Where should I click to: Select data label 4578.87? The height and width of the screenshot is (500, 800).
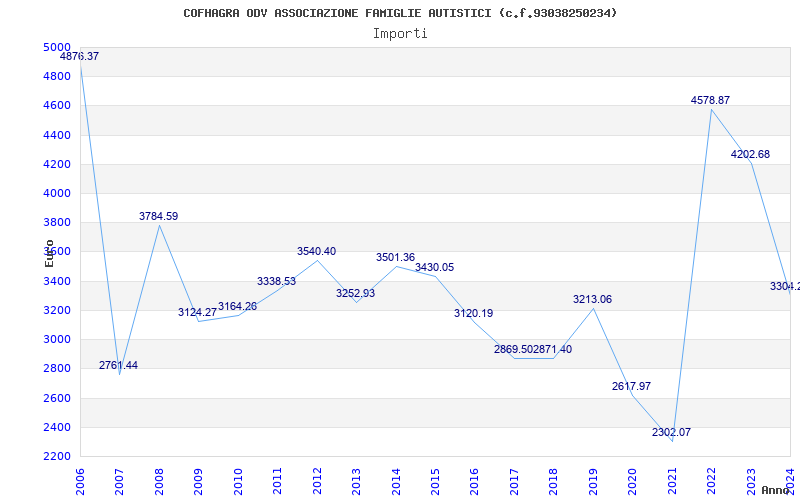click(x=711, y=101)
